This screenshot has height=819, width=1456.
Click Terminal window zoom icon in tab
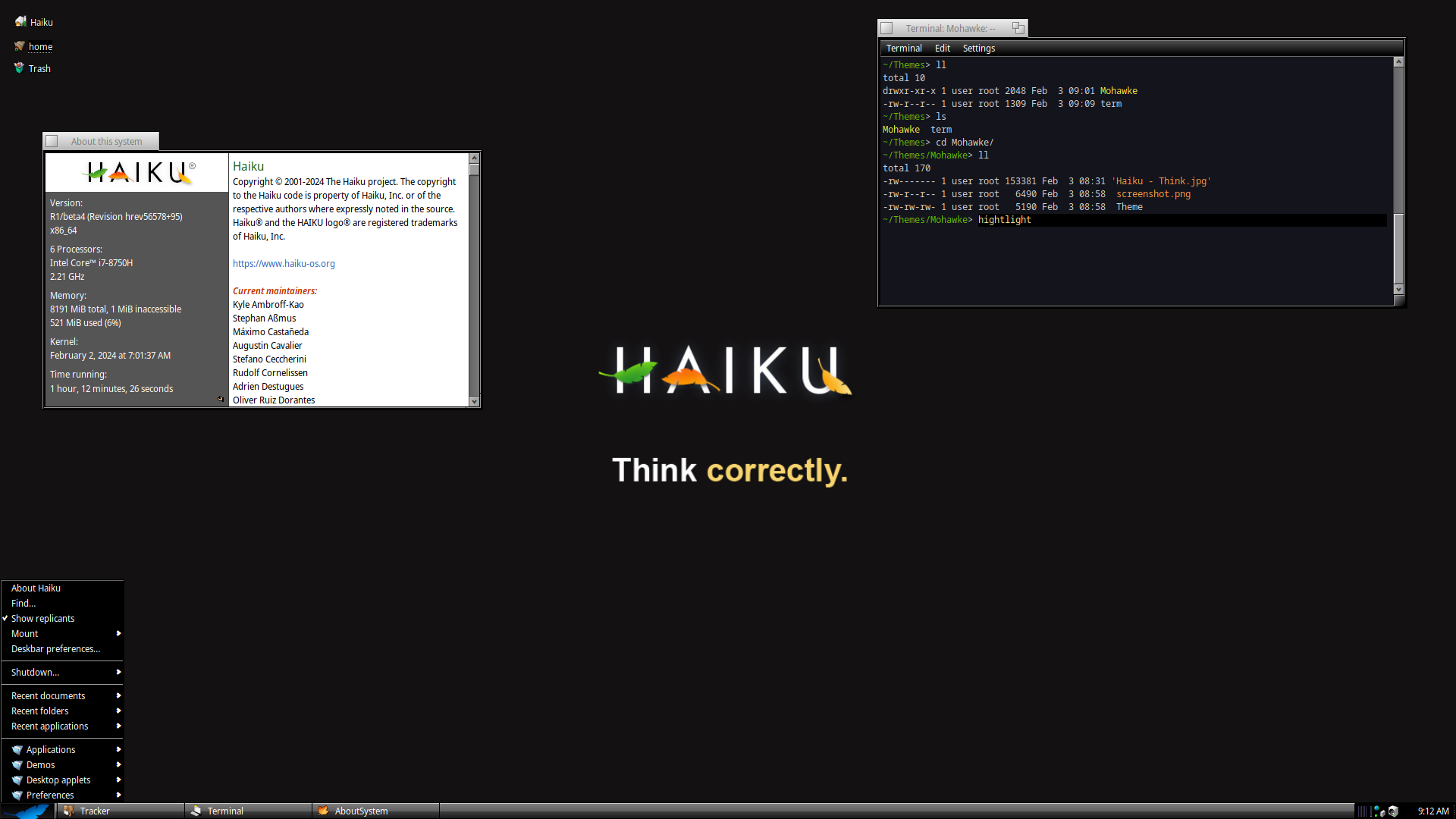(1018, 28)
